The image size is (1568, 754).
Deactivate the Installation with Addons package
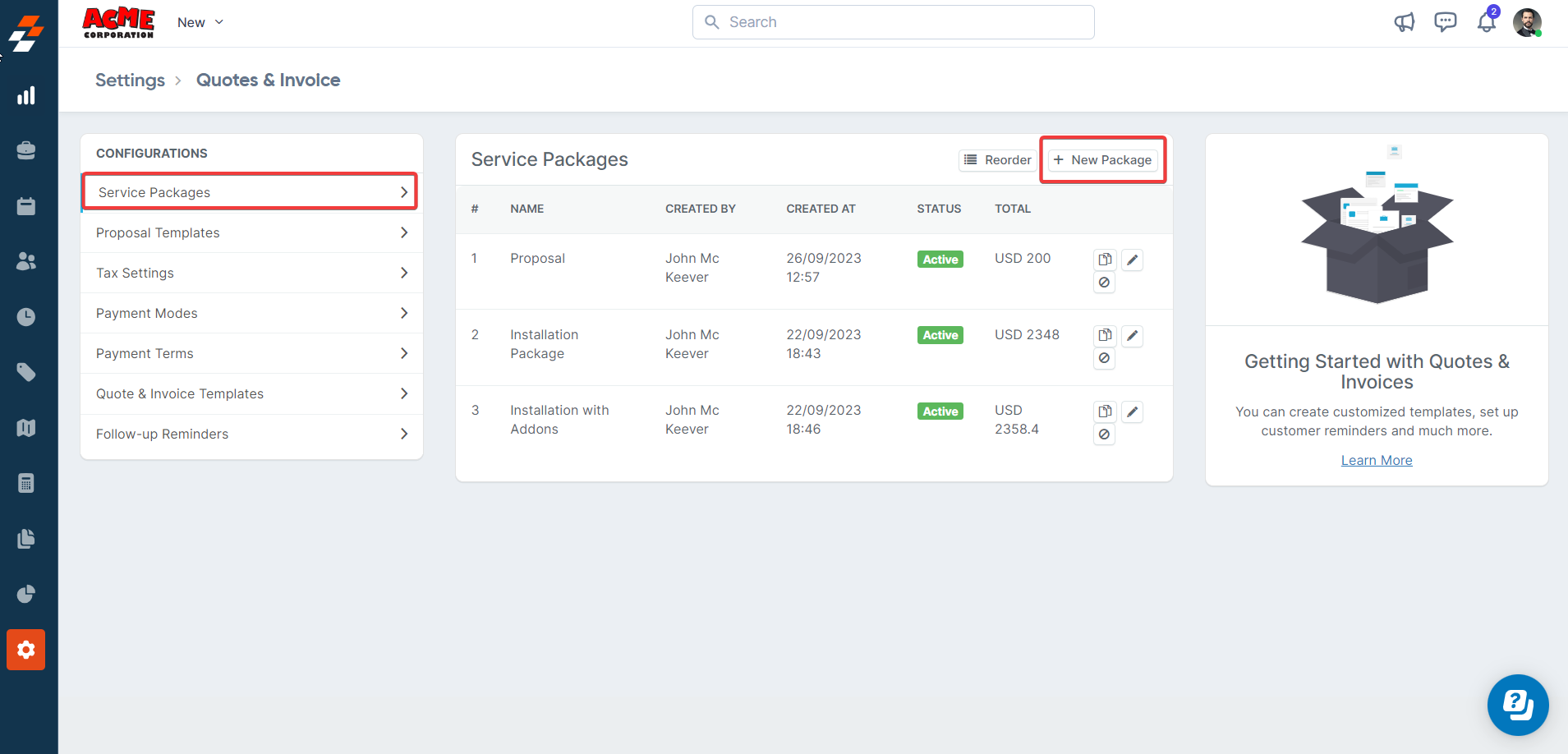1105,434
